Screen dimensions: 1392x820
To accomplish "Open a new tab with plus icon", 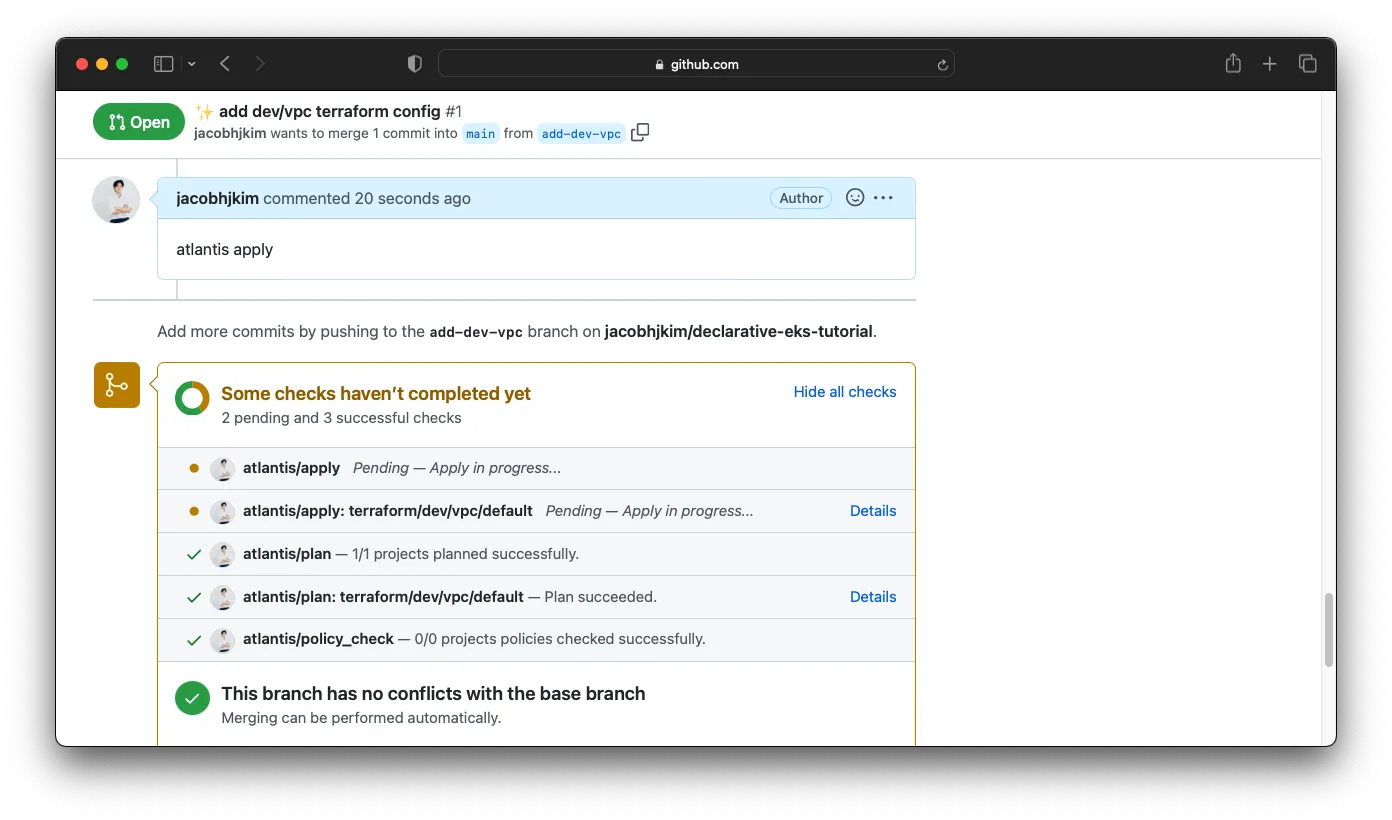I will point(1270,64).
